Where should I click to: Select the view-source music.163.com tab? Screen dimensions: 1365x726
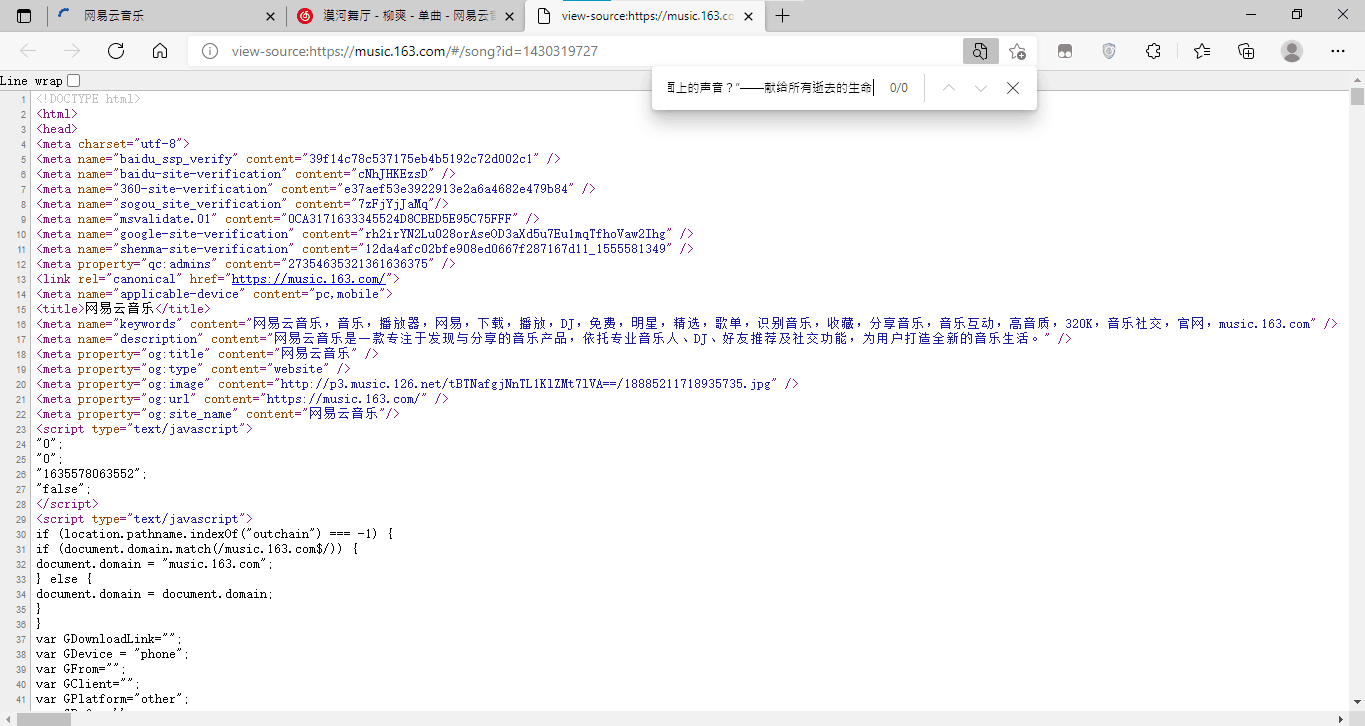click(x=645, y=16)
